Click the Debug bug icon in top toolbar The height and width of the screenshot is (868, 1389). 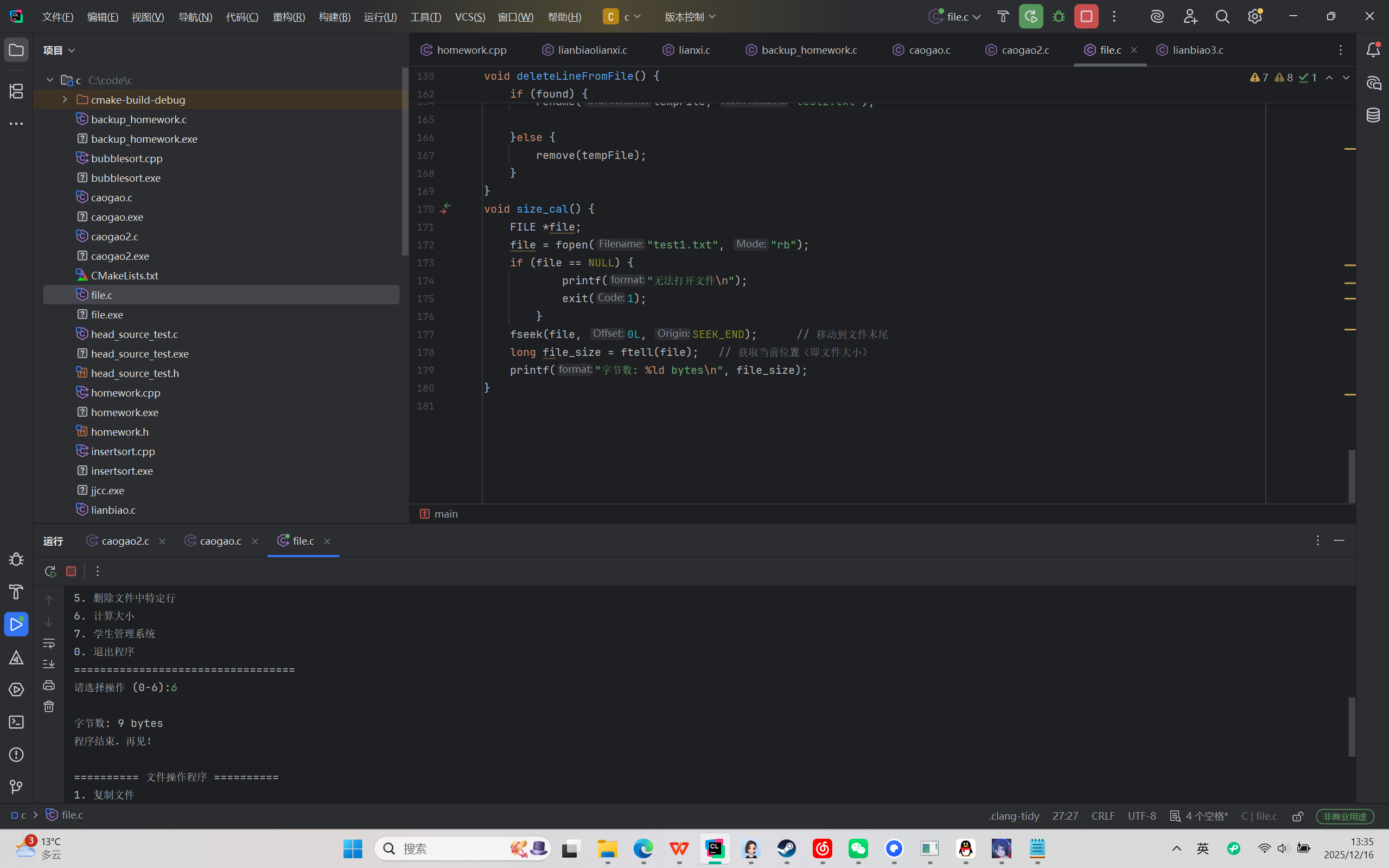coord(1059,17)
